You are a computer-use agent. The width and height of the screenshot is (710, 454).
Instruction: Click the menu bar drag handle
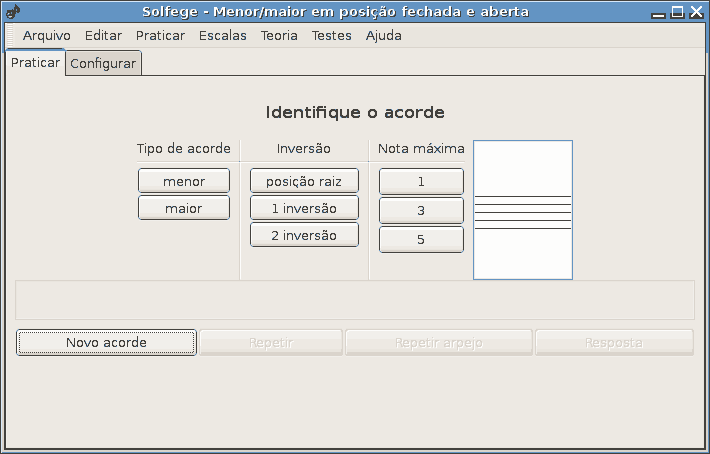pos(11,35)
